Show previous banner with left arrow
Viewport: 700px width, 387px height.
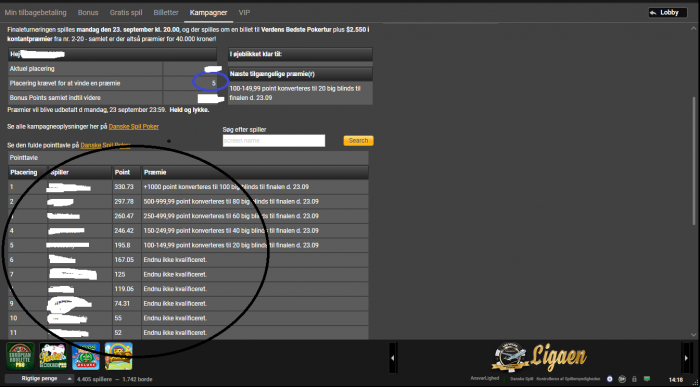(x=393, y=358)
